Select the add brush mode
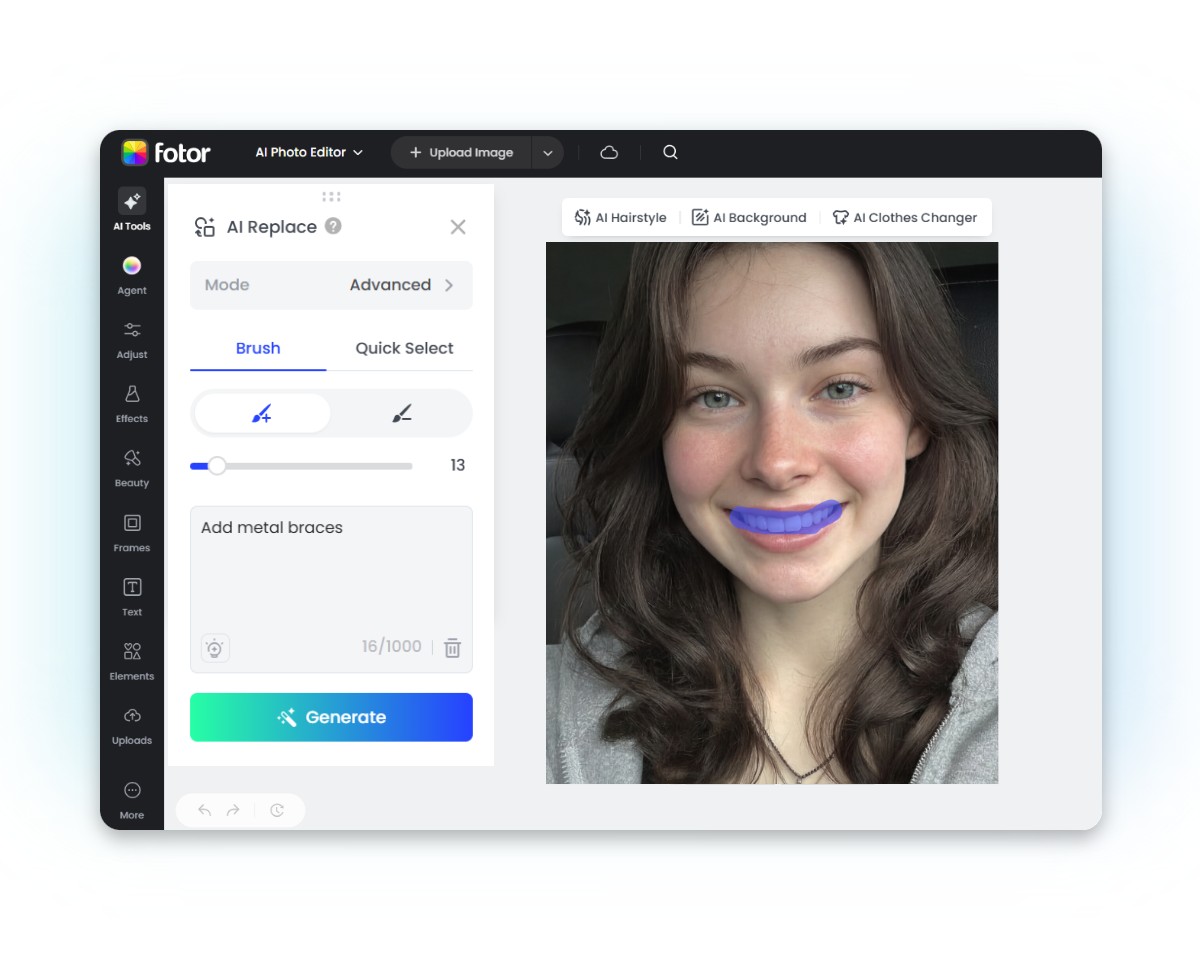The image size is (1200, 960). [x=262, y=413]
